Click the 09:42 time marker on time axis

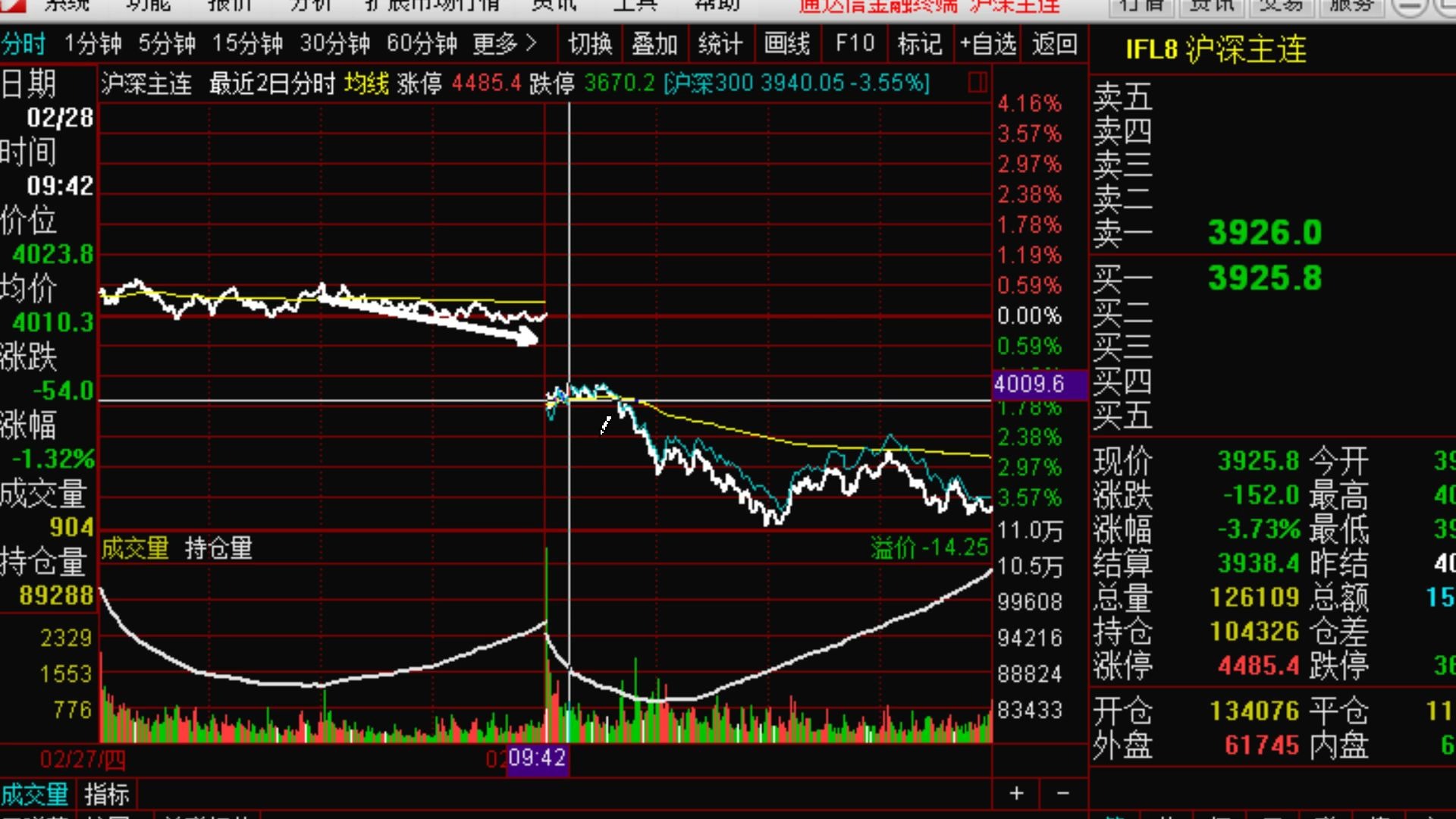[x=537, y=758]
